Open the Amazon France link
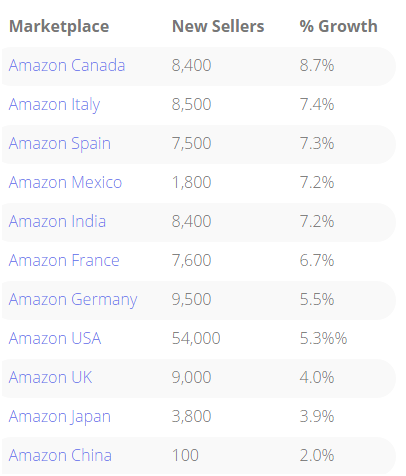The height and width of the screenshot is (476, 406). [x=64, y=261]
